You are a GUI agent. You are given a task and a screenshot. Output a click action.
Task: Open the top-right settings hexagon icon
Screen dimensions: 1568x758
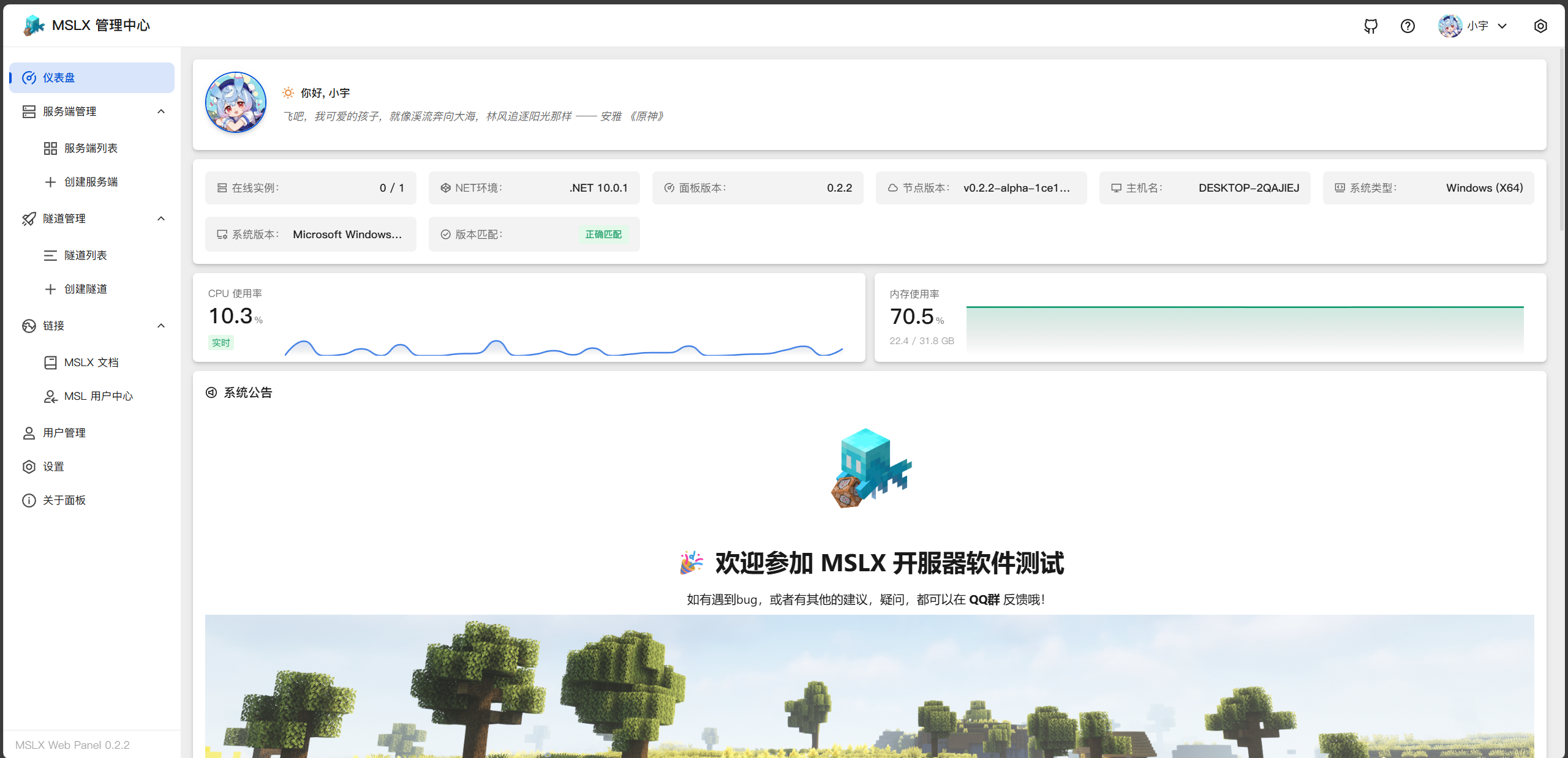1540,26
